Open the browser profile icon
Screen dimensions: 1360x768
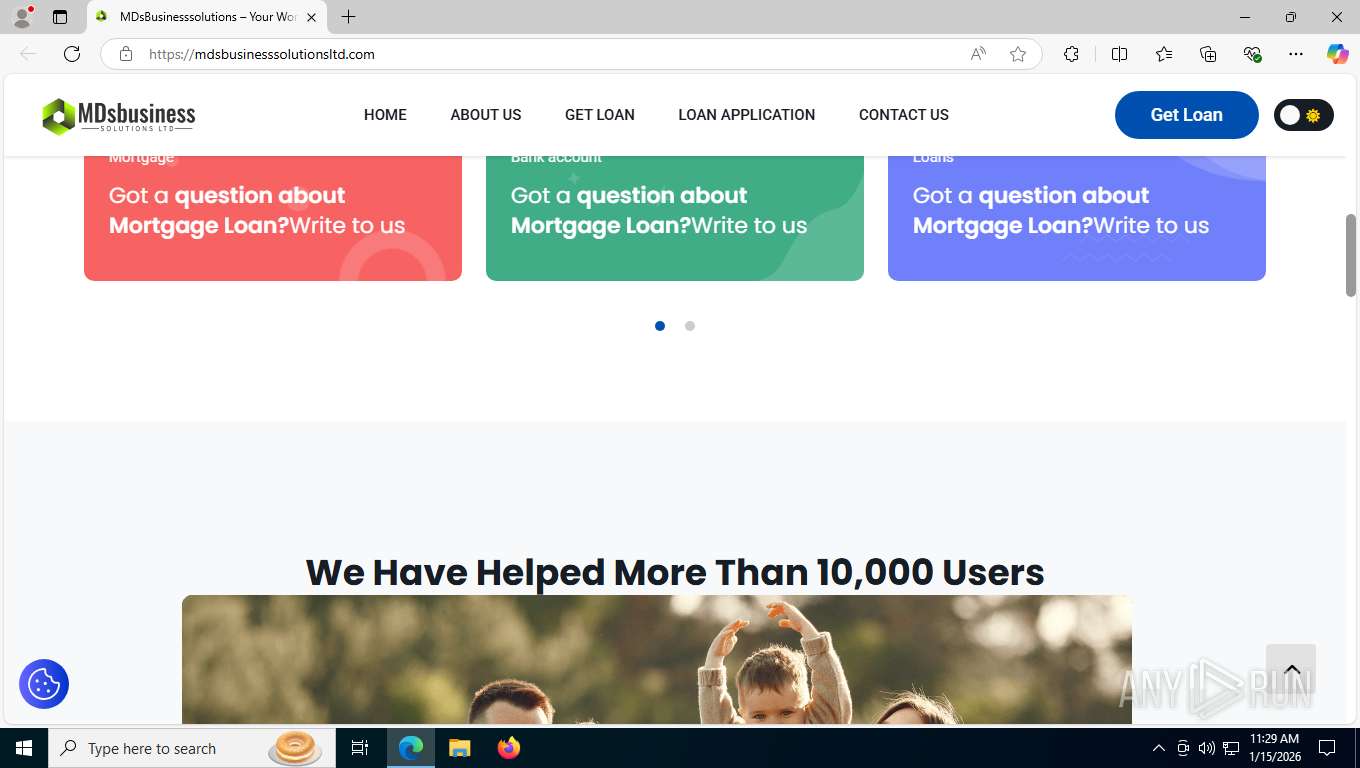point(22,17)
